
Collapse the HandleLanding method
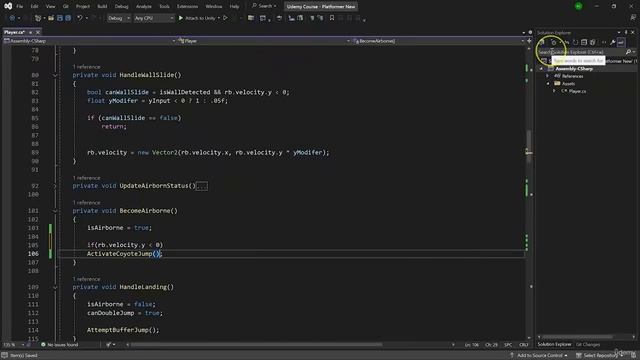coord(55,287)
